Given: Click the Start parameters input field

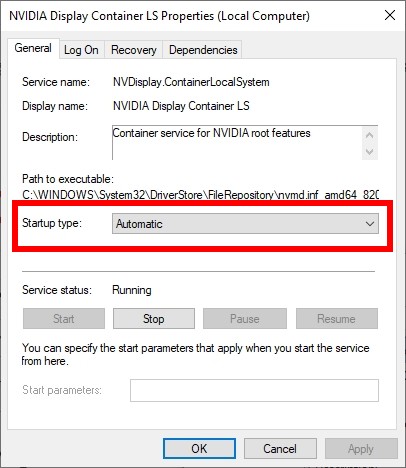Looking at the screenshot, I should click(x=254, y=390).
